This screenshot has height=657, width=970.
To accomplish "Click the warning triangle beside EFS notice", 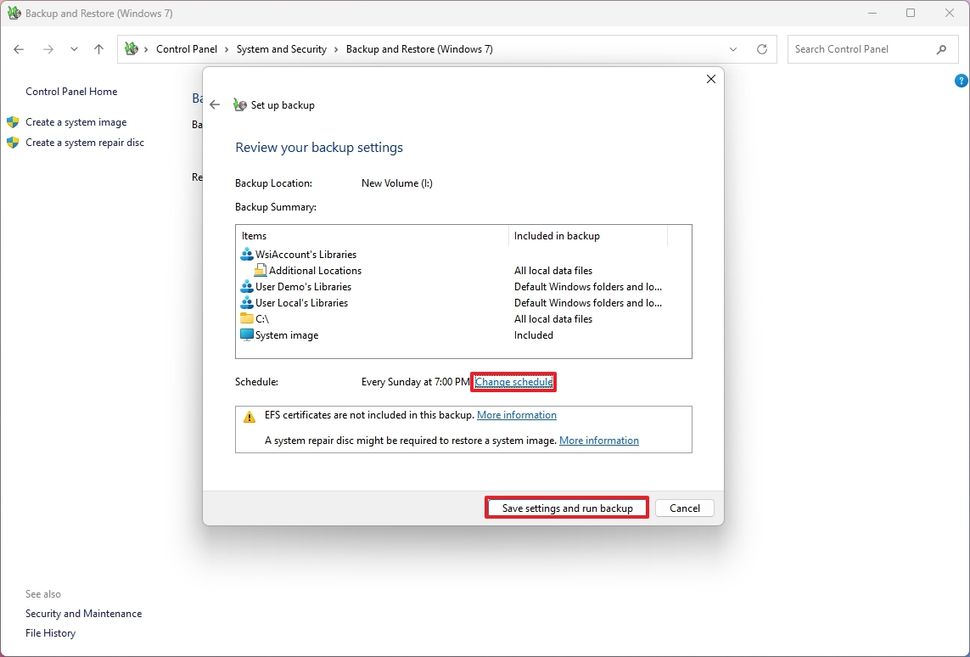I will [249, 415].
